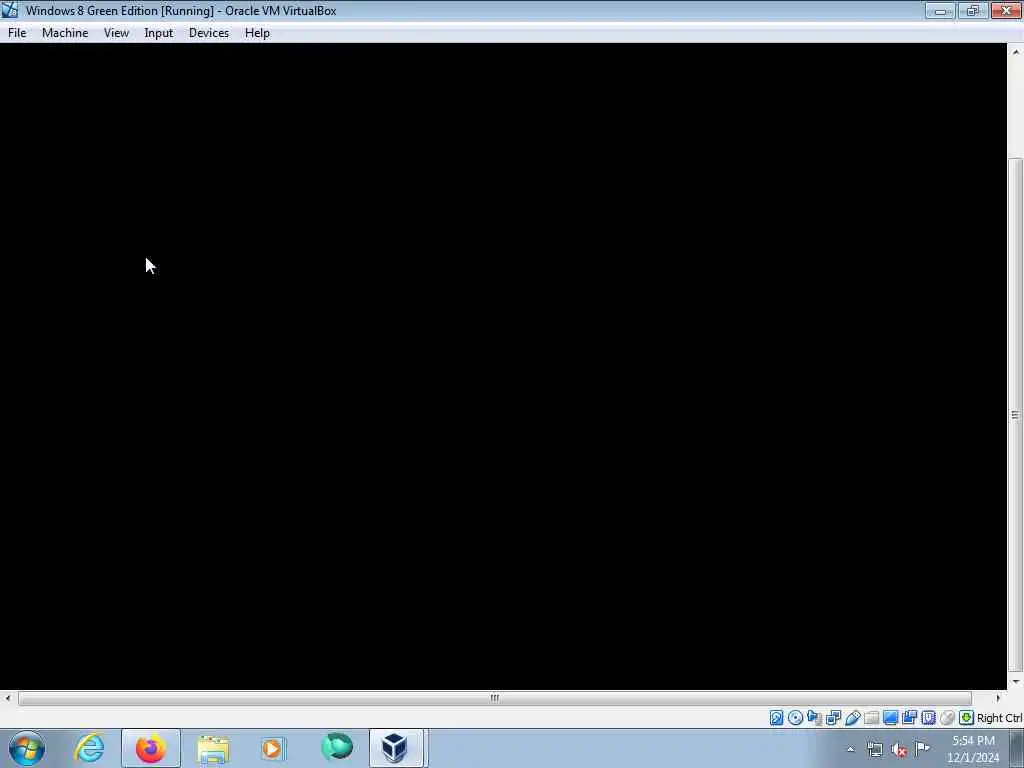The width and height of the screenshot is (1024, 768).
Task: Click the hard disk activity indicator
Action: pyautogui.click(x=776, y=718)
